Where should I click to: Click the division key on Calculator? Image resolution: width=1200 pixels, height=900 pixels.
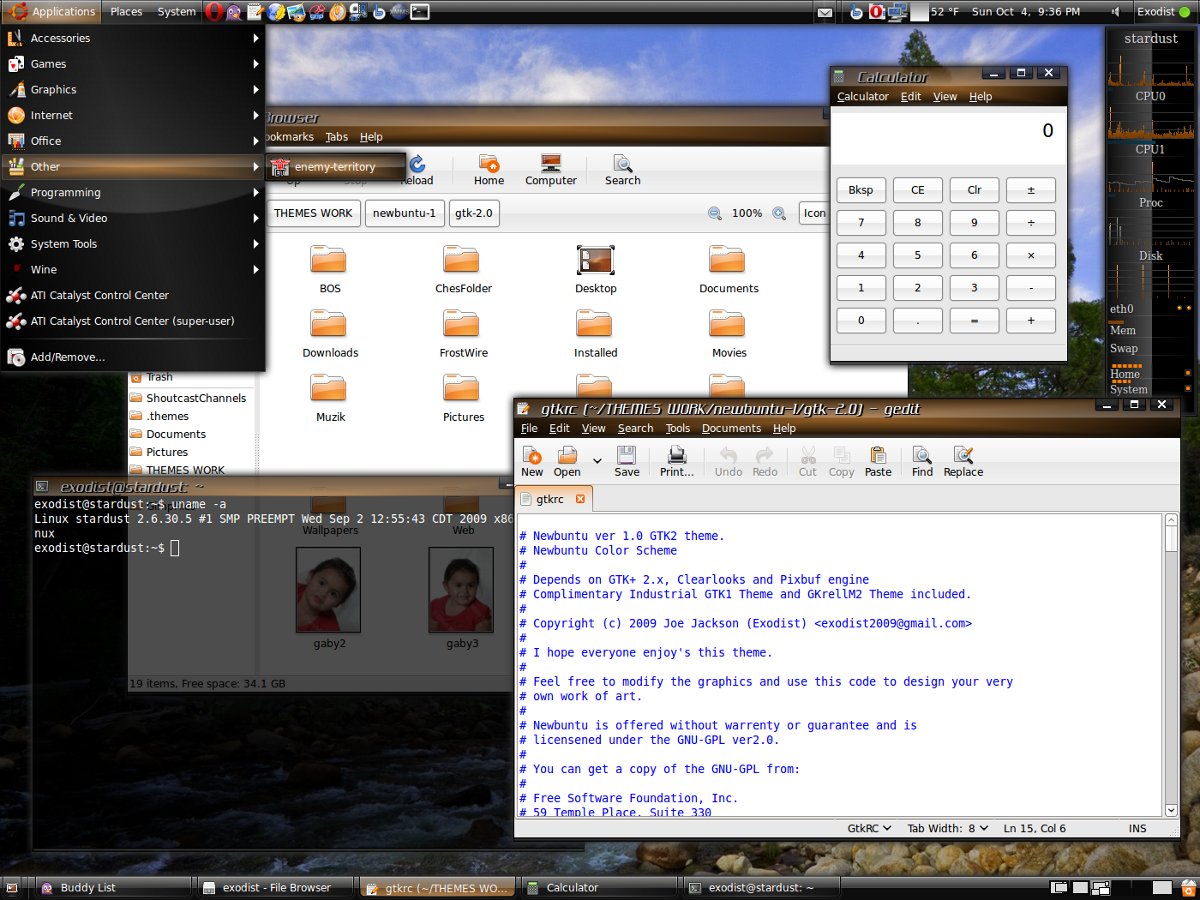pyautogui.click(x=1031, y=223)
